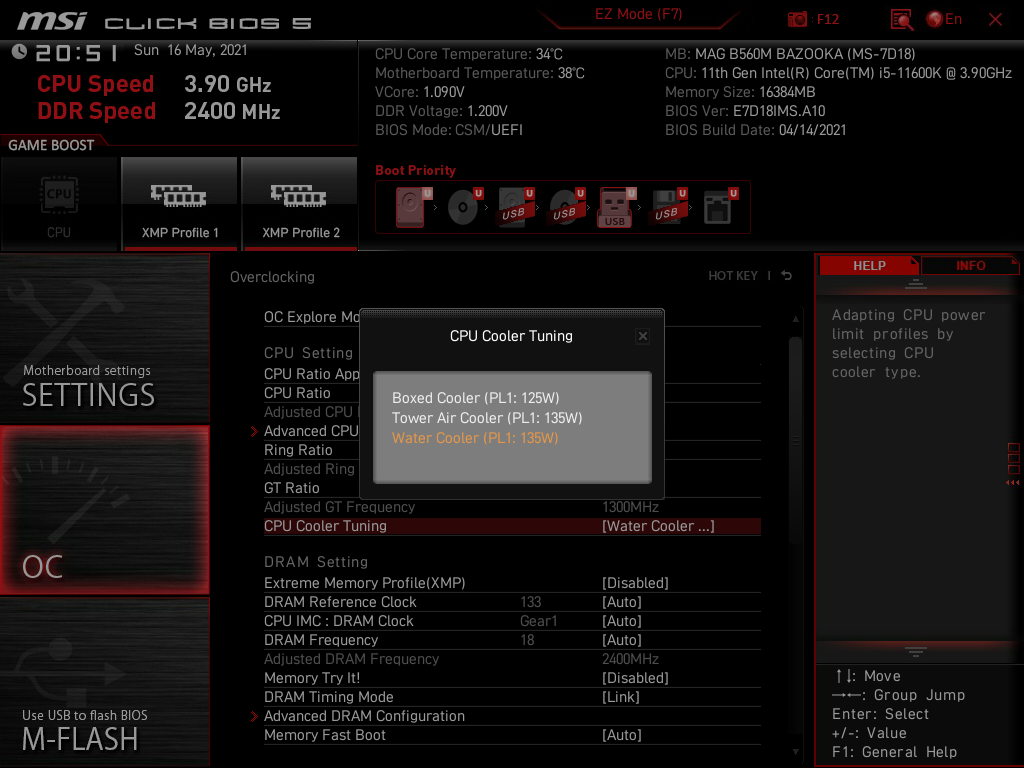
Task: Open the BIOS search magnifier icon
Action: pyautogui.click(x=901, y=20)
